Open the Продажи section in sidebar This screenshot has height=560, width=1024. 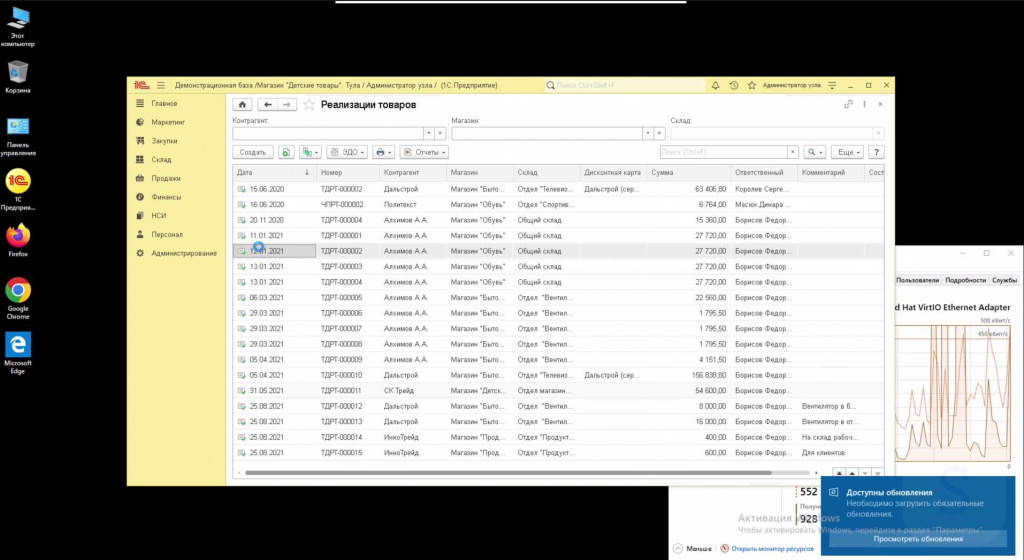165,178
